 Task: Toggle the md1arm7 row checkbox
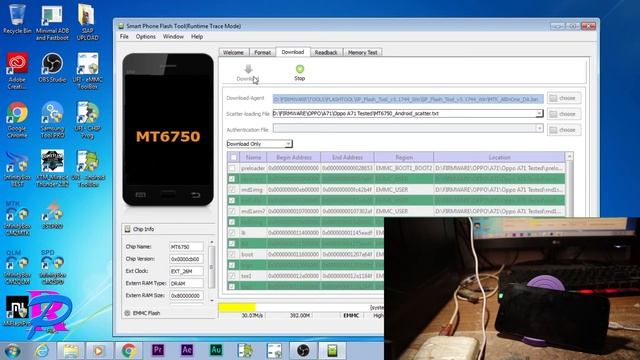(x=232, y=211)
